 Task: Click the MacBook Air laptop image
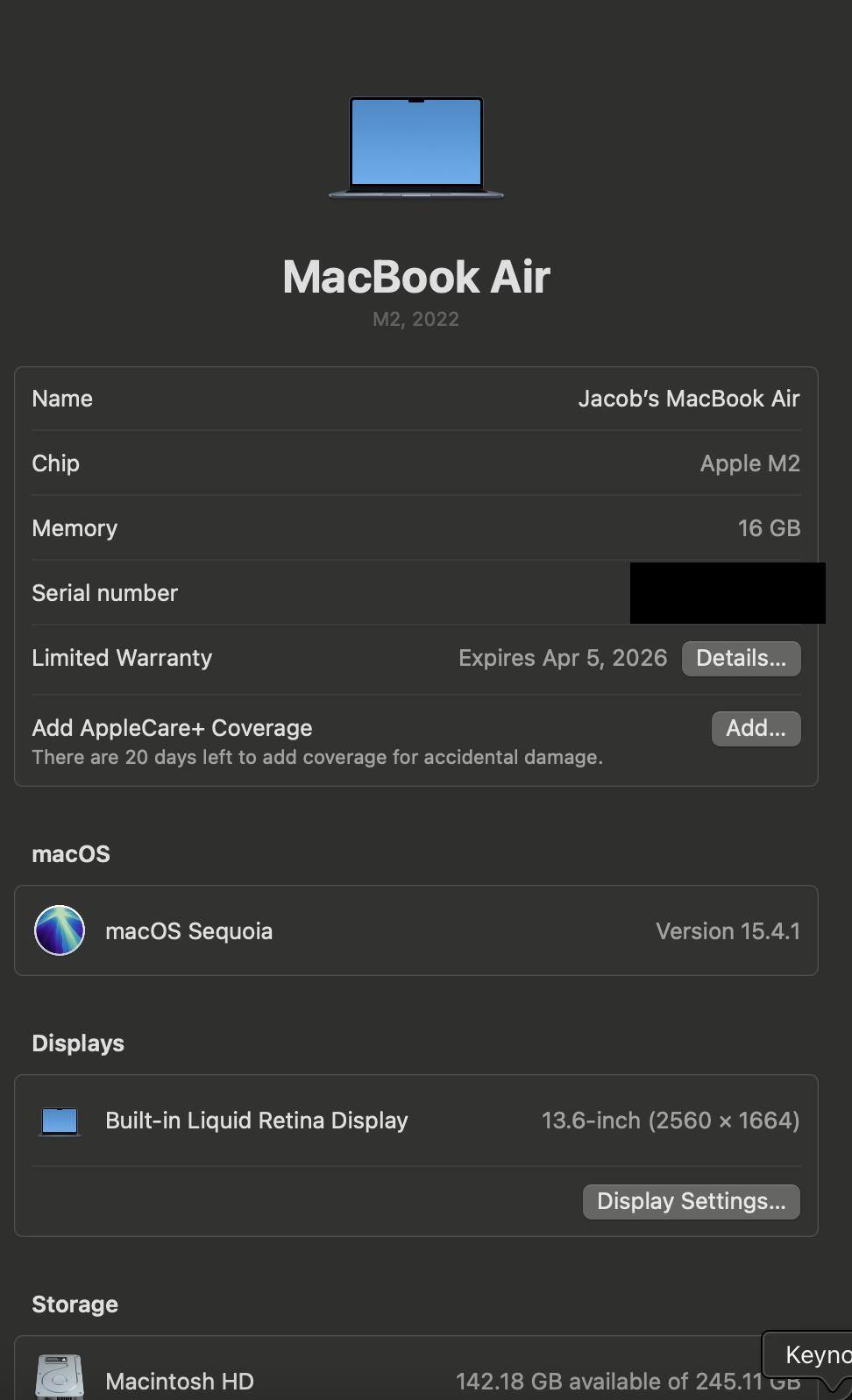click(416, 148)
